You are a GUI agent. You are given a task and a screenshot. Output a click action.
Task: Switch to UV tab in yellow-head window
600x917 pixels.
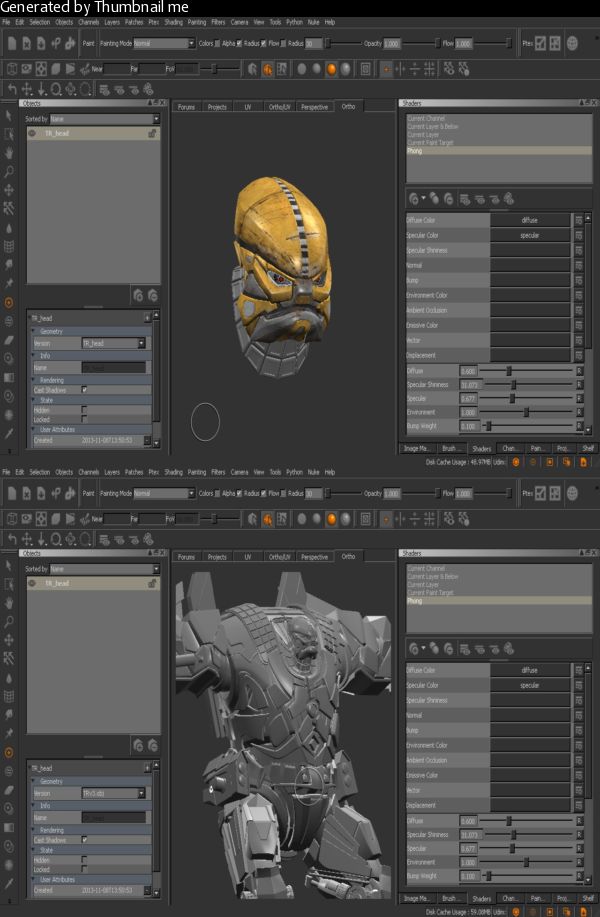247,107
